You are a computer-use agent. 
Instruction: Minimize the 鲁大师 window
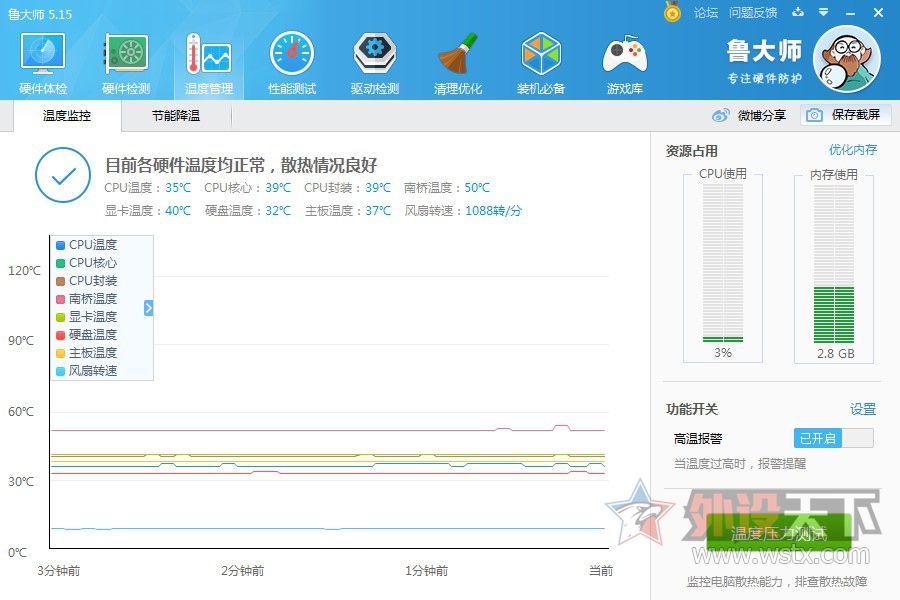pos(851,13)
